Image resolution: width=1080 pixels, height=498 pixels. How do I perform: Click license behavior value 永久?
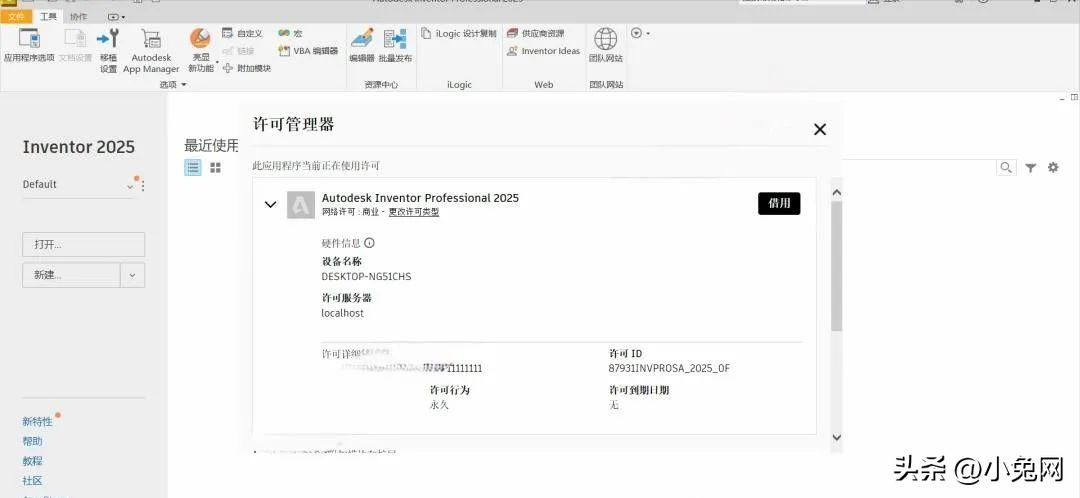pos(439,405)
